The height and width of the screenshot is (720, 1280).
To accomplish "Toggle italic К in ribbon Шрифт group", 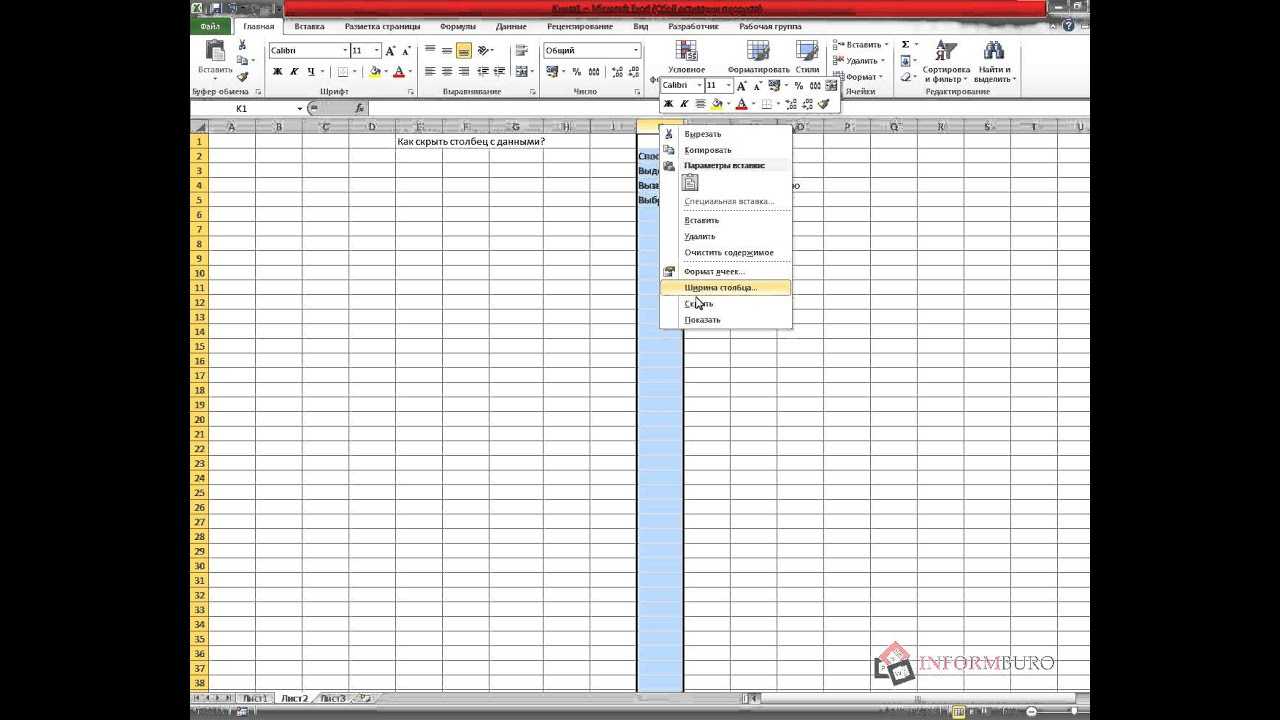I will [294, 72].
